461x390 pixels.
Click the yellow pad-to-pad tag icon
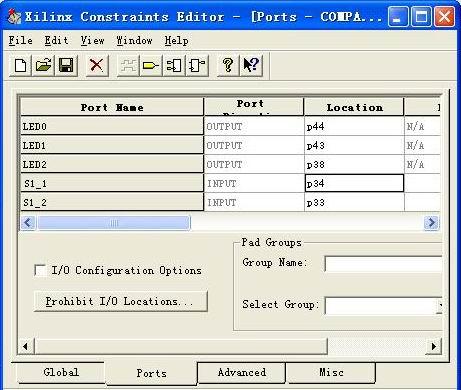[151, 65]
